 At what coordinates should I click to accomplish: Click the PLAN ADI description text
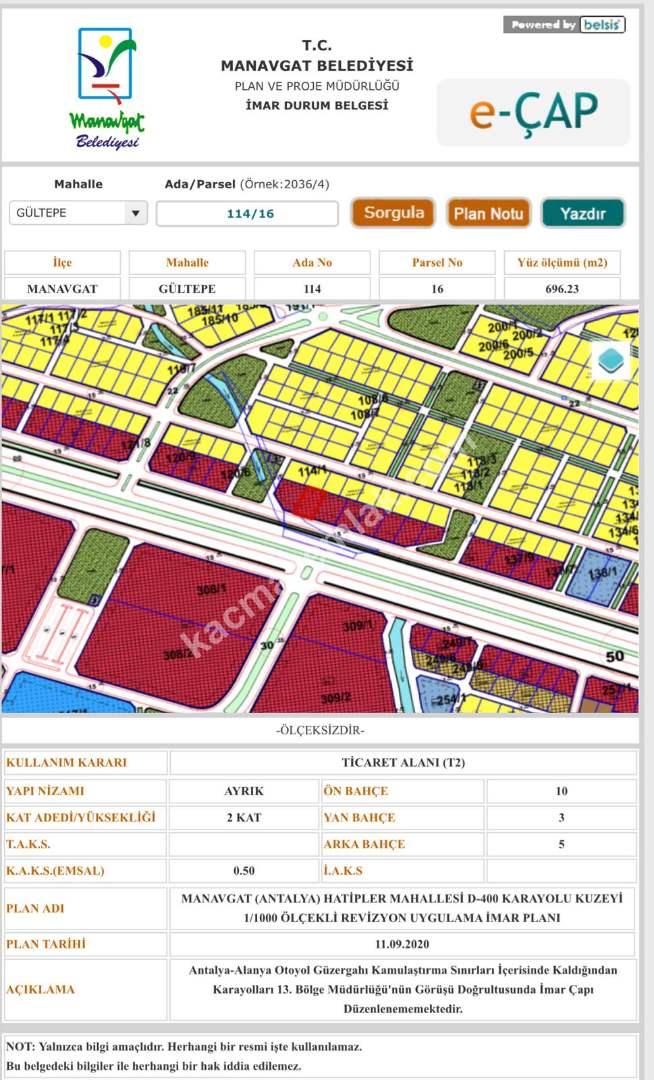click(403, 908)
